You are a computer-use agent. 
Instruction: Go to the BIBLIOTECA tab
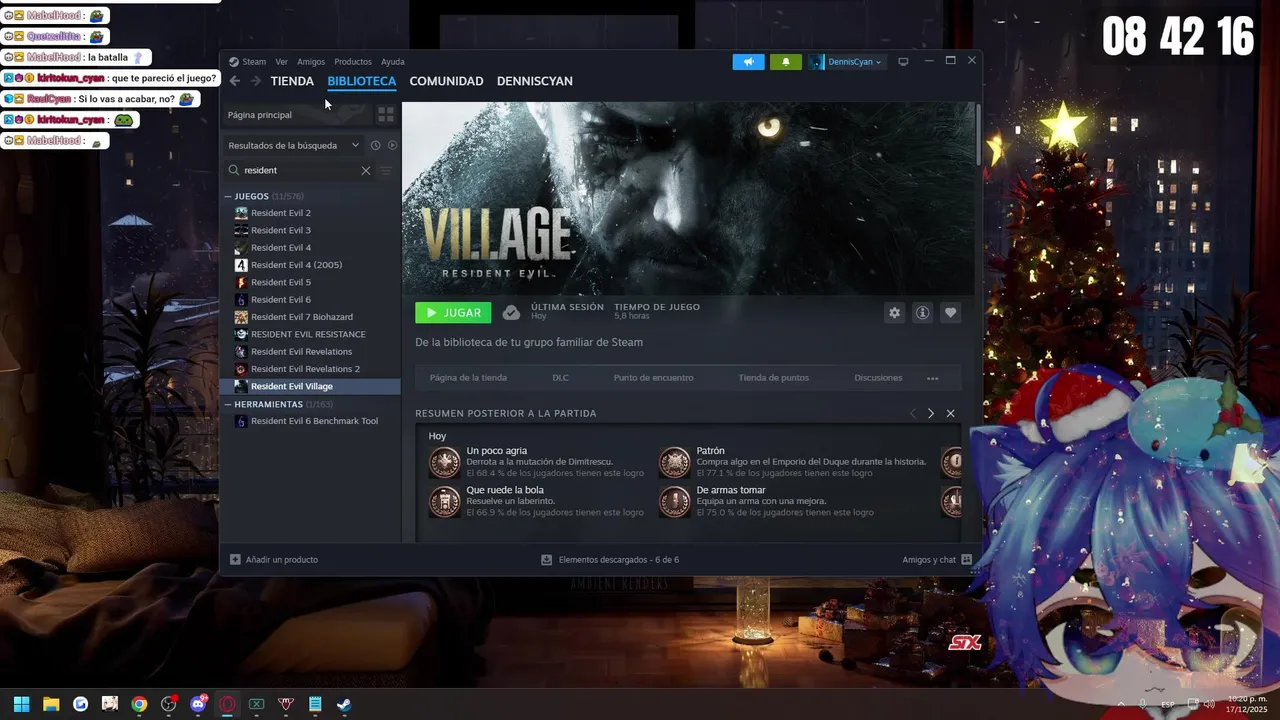pyautogui.click(x=362, y=81)
